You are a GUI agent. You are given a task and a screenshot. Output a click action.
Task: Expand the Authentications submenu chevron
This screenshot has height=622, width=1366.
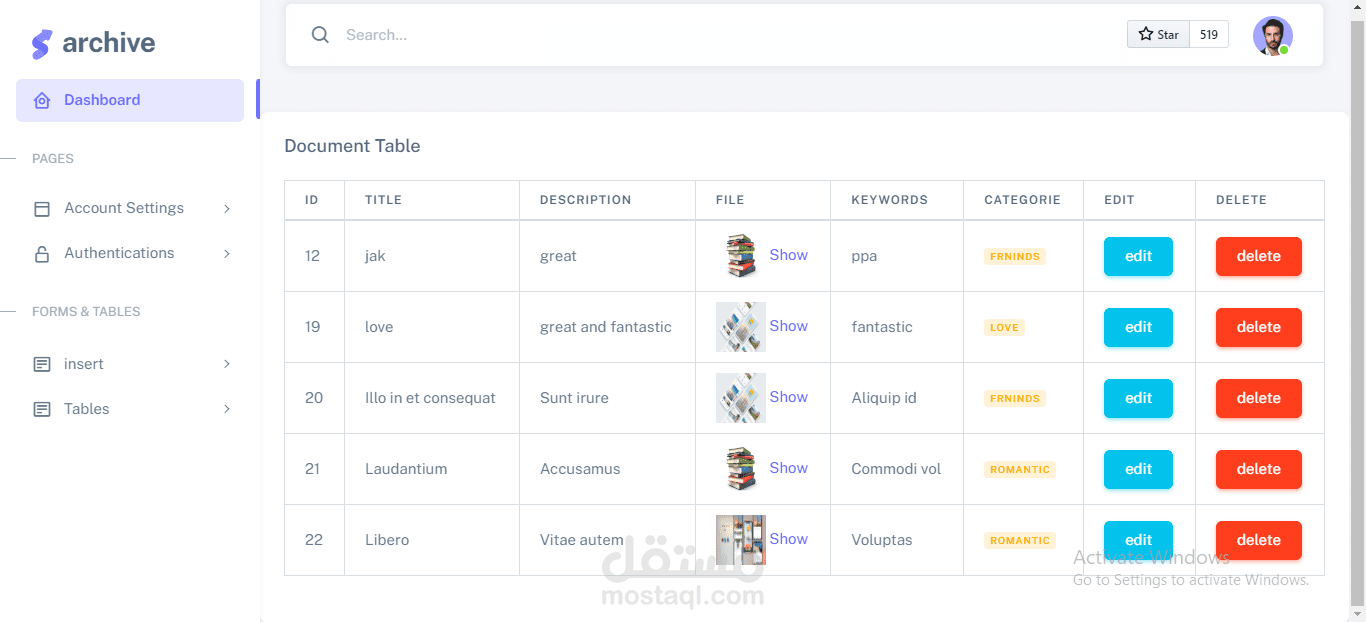(227, 254)
